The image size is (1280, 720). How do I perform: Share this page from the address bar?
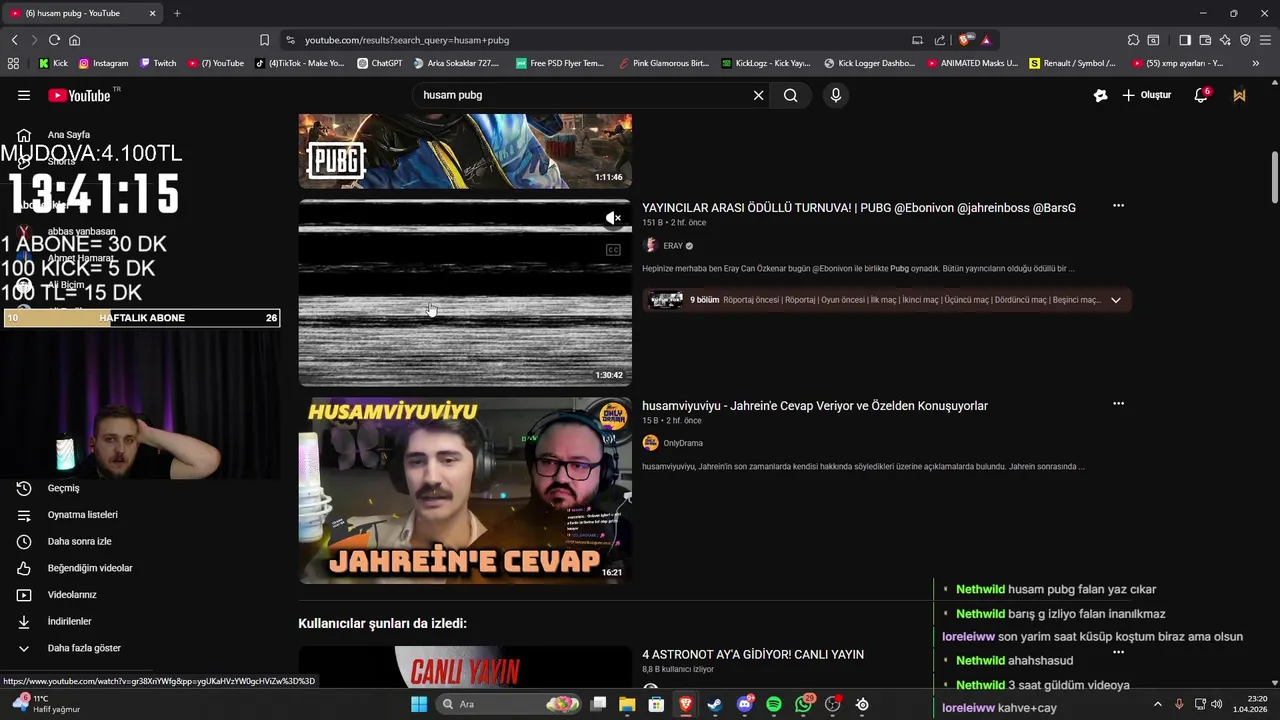(x=940, y=40)
